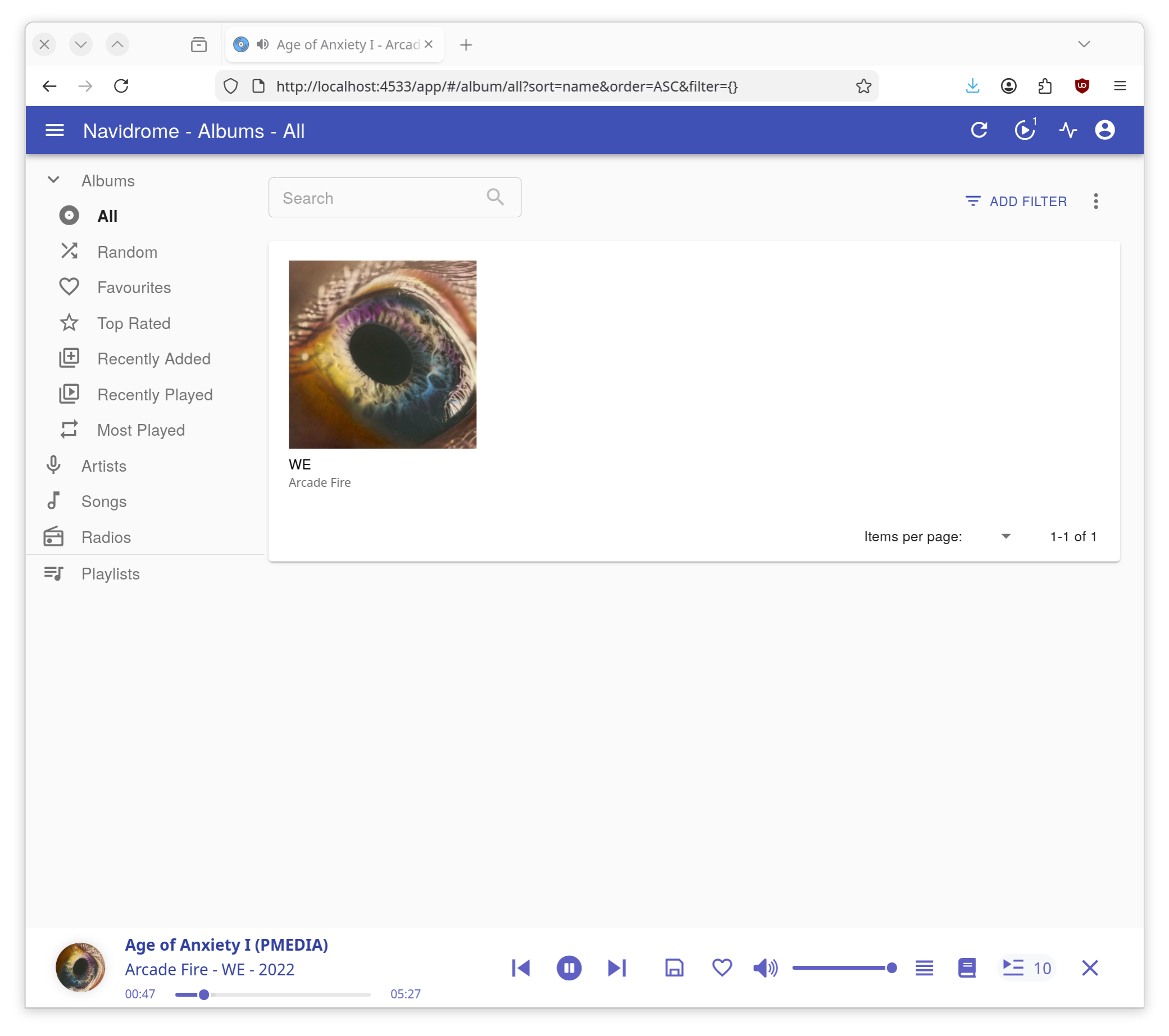This screenshot has width=1169, height=1036.
Task: Toggle the playback order mode
Action: [924, 968]
